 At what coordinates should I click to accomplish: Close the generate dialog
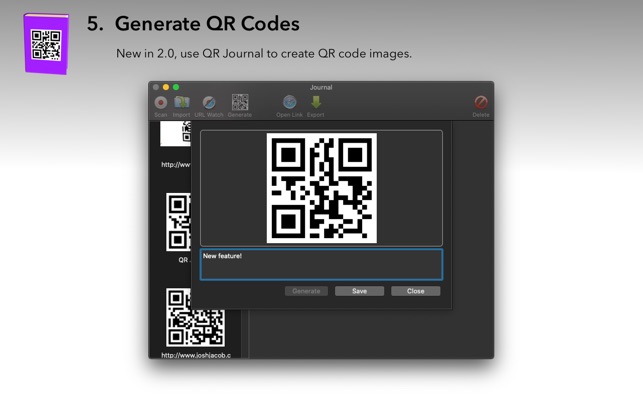click(x=415, y=291)
